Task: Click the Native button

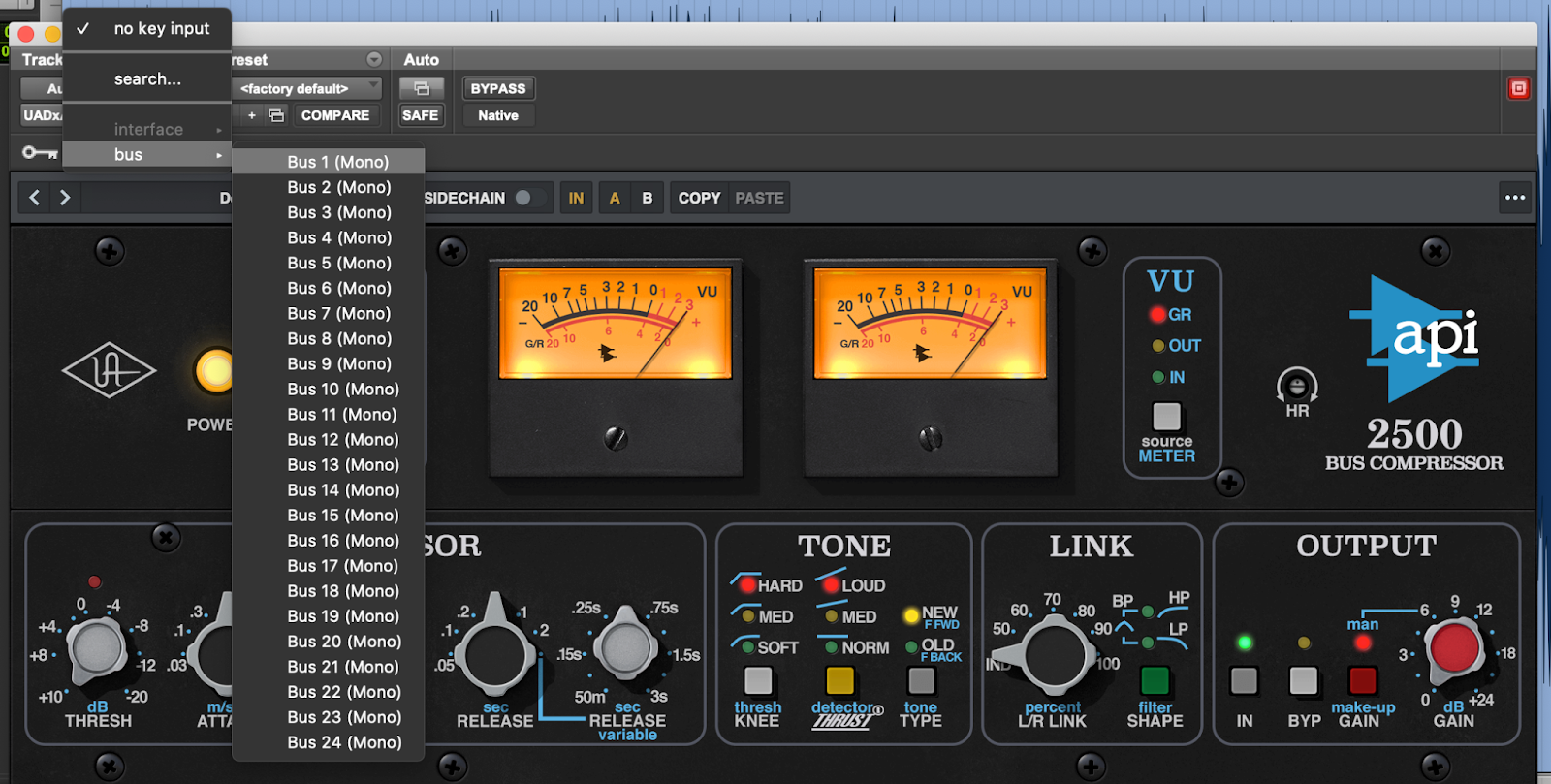Action: point(498,115)
